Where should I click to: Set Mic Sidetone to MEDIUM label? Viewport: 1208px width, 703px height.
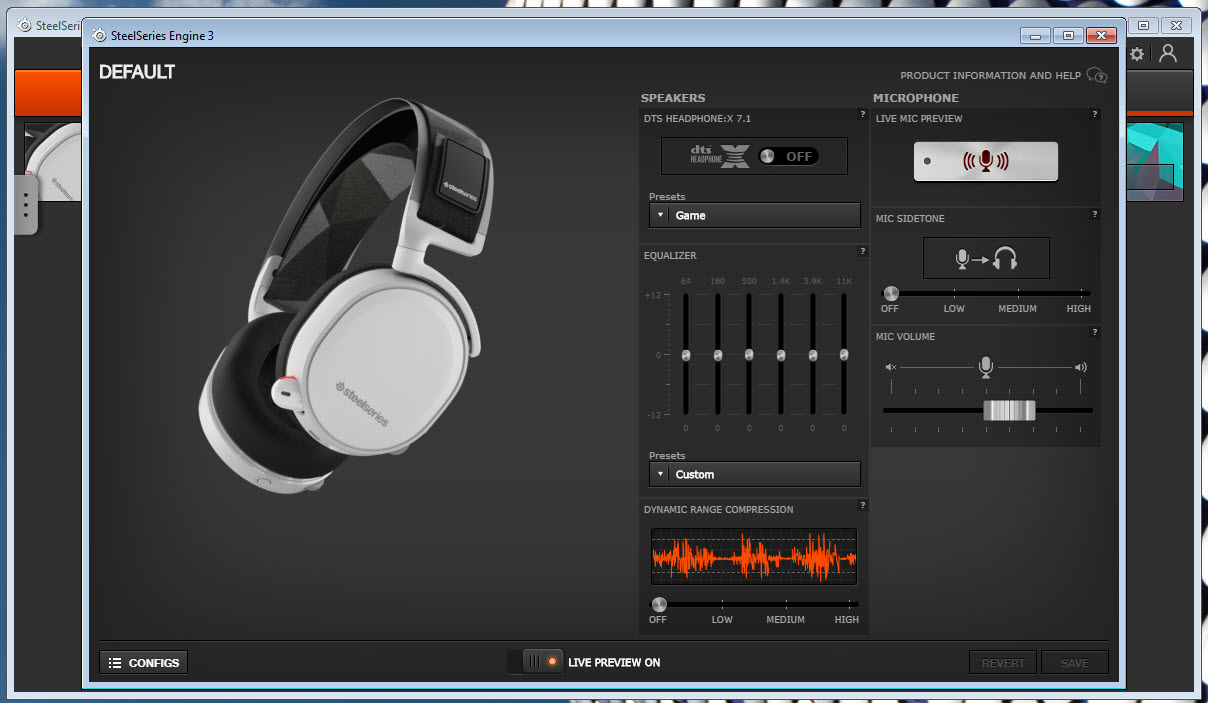[1017, 309]
